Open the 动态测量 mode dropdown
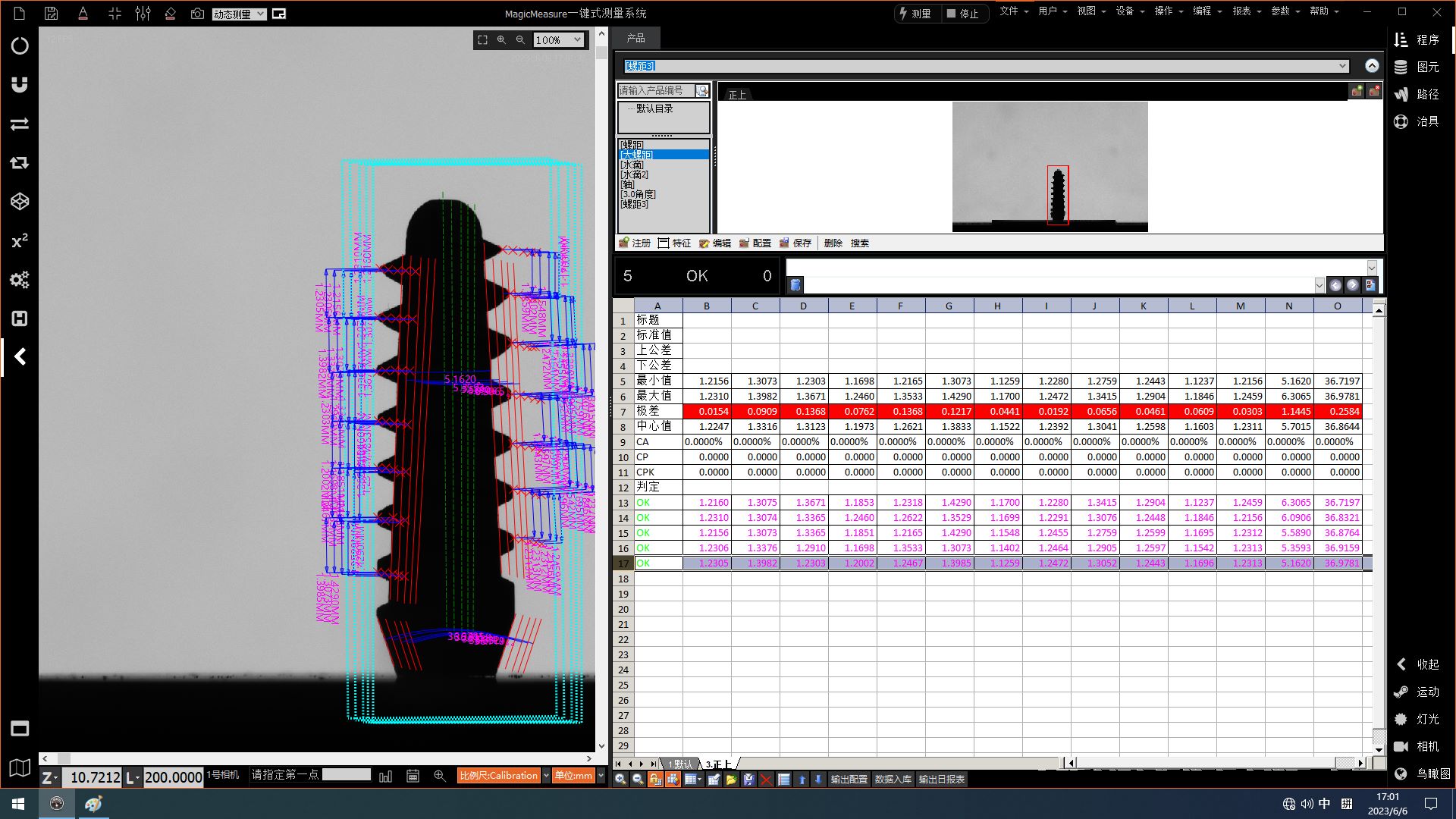1456x819 pixels. pos(239,14)
